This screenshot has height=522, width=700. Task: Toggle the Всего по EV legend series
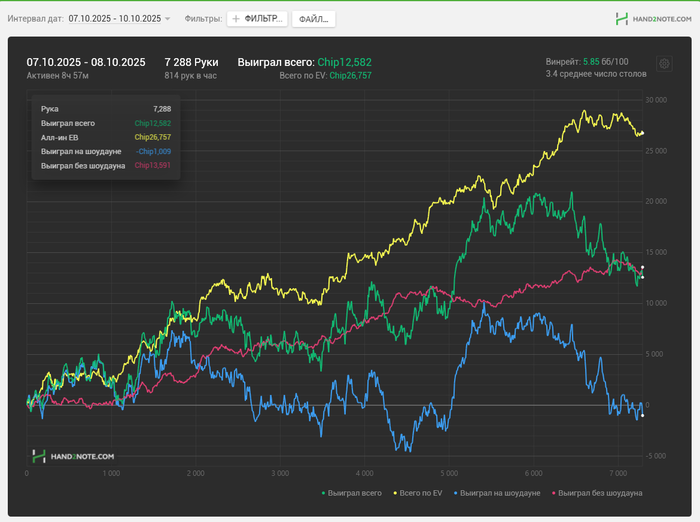[418, 493]
